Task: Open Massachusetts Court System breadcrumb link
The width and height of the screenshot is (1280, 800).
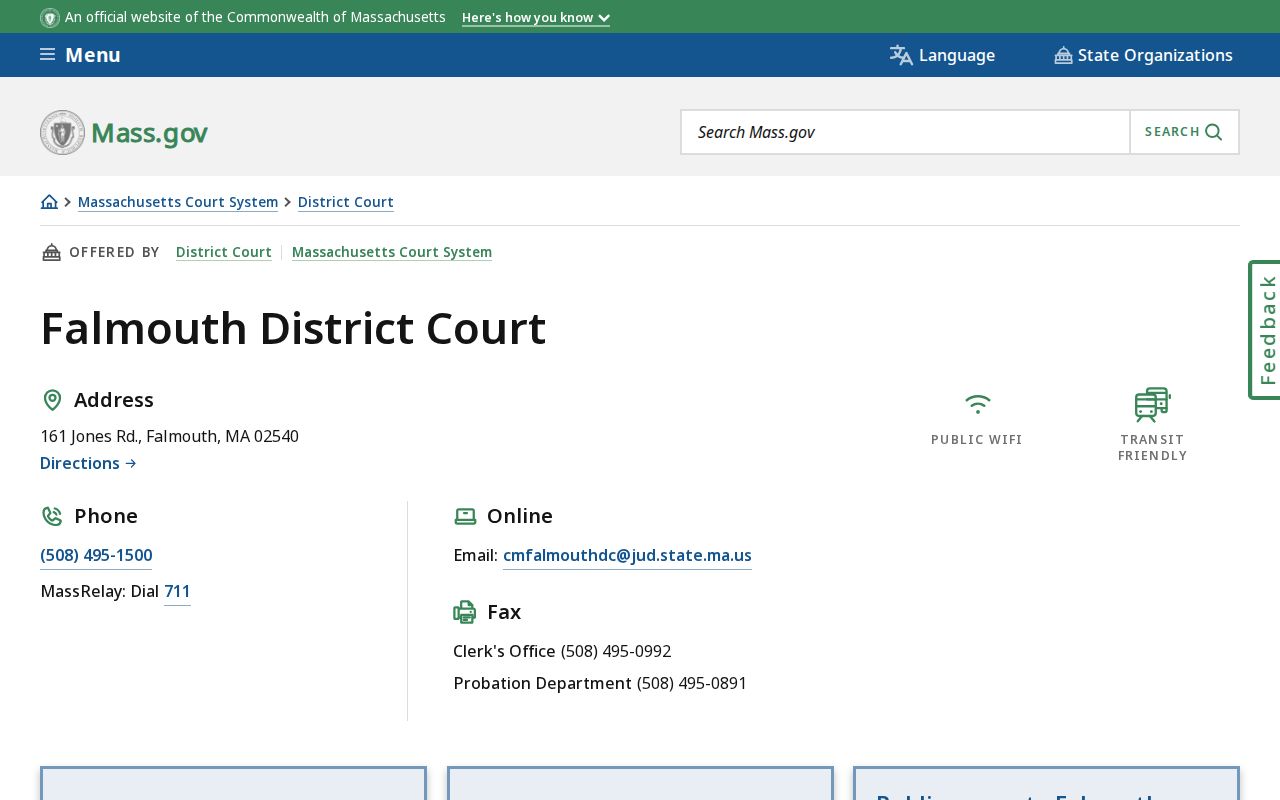Action: pos(178,202)
